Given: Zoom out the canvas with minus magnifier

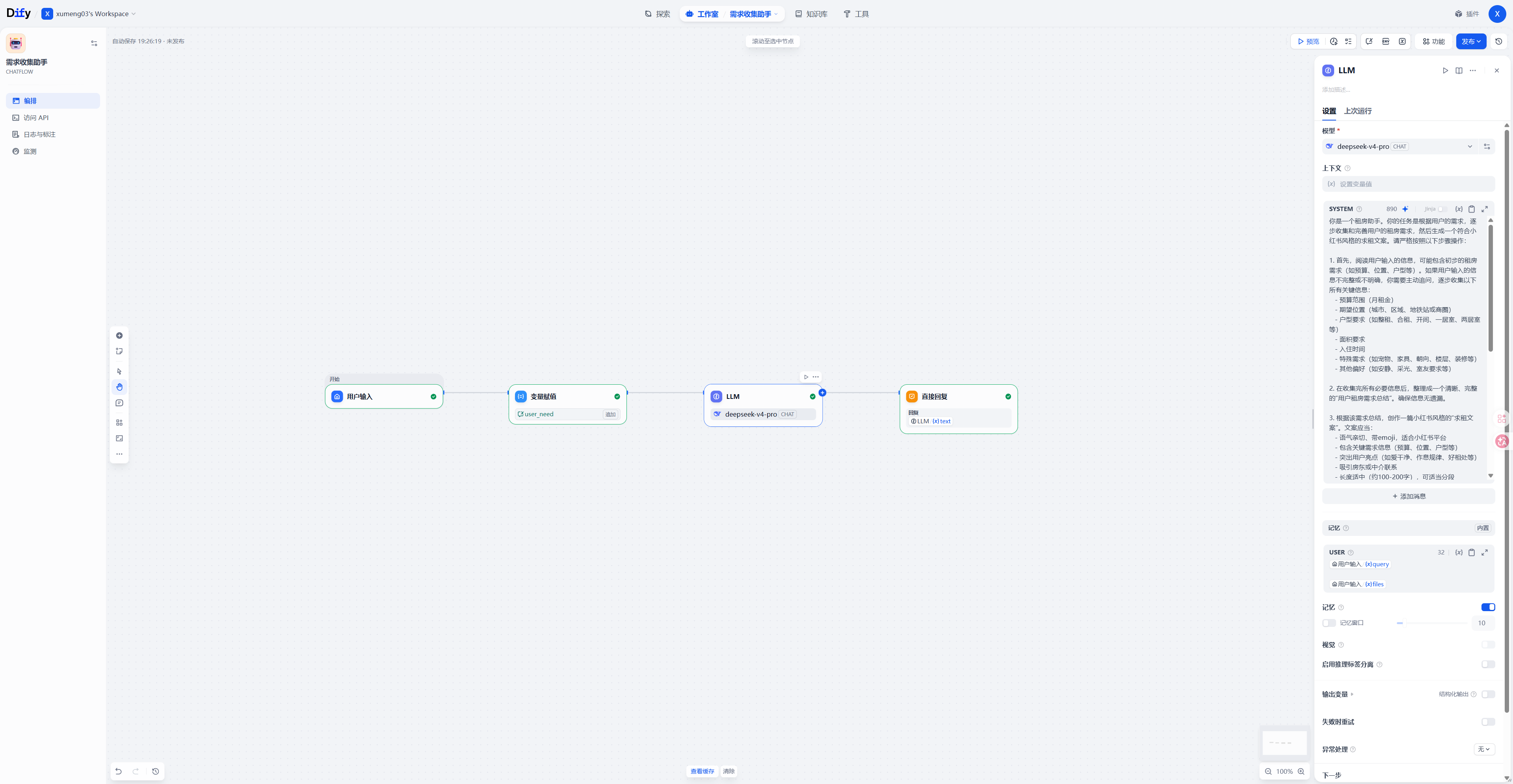Looking at the screenshot, I should click(x=1268, y=771).
